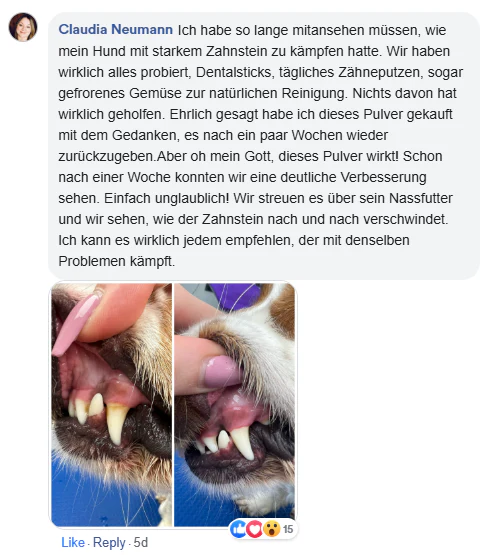Visit the Claudia Neumann profile name link
Image resolution: width=499 pixels, height=555 pixels.
116,30
